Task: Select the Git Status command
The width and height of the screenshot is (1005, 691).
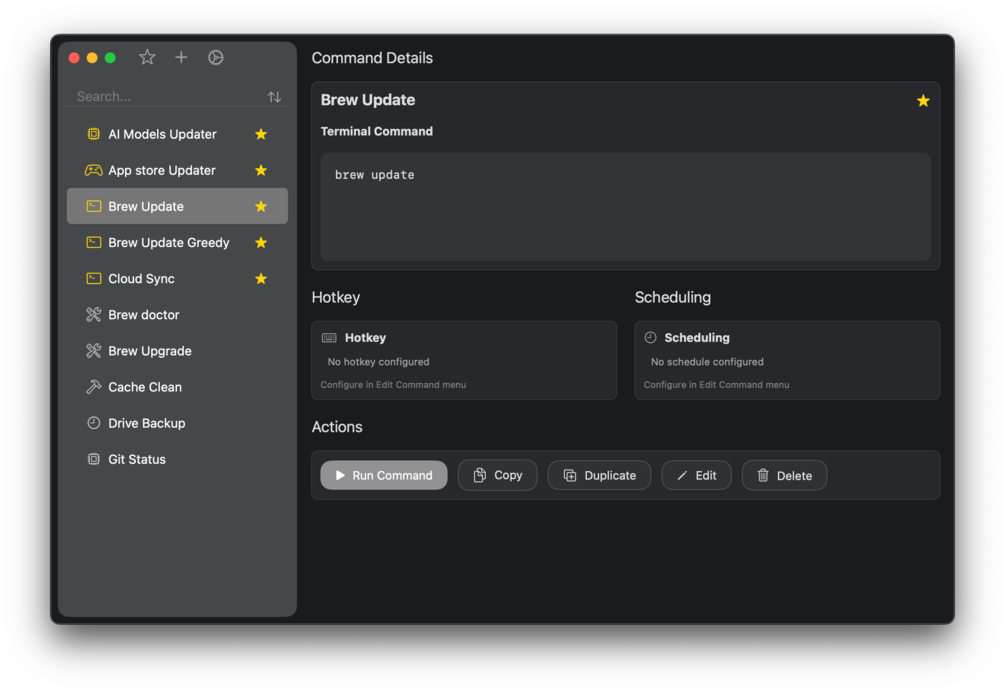Action: (x=178, y=459)
